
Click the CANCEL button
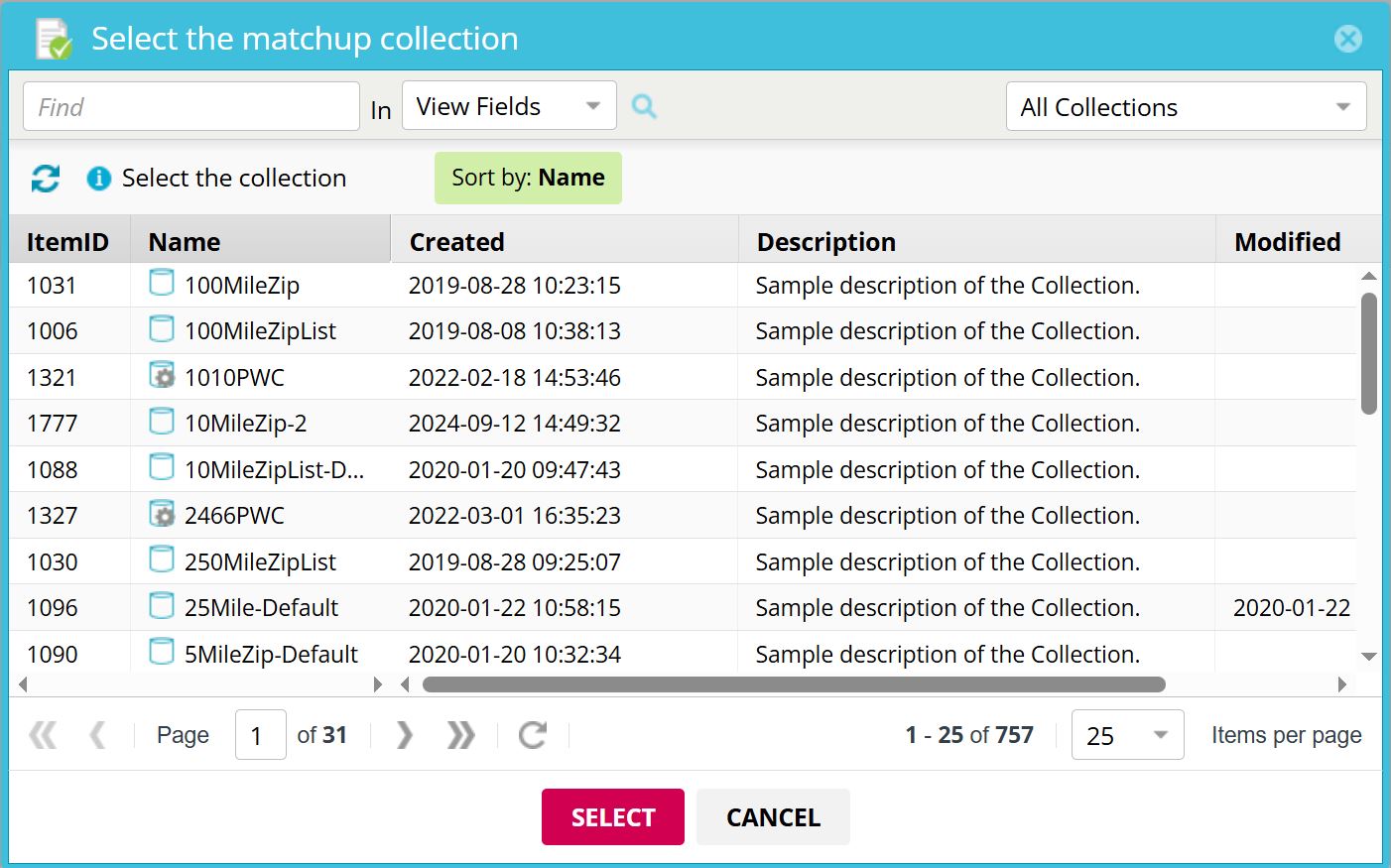[773, 817]
